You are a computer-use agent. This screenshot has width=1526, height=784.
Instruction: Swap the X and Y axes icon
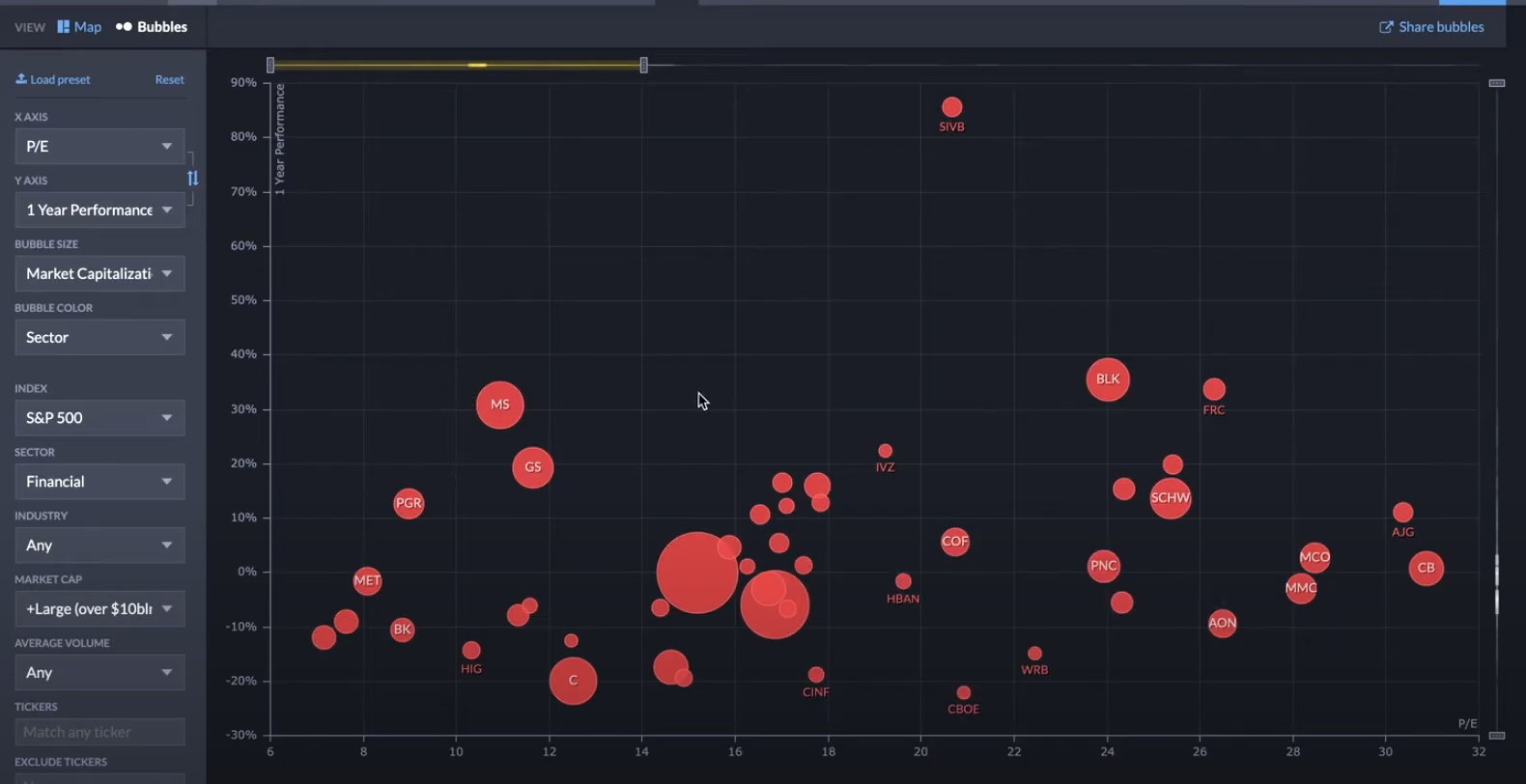[193, 178]
